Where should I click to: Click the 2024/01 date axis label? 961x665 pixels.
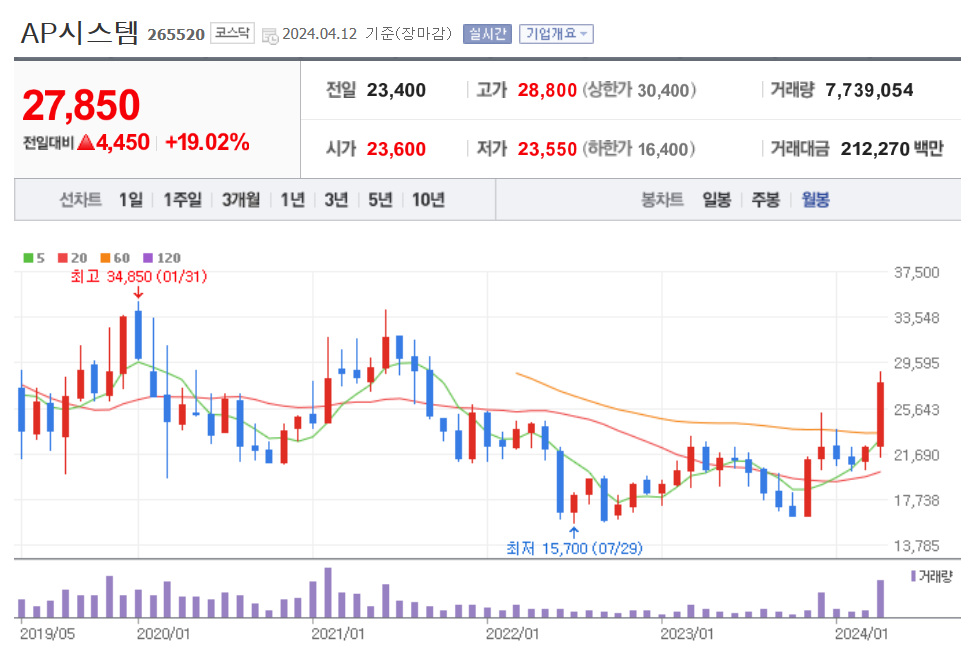tap(861, 634)
